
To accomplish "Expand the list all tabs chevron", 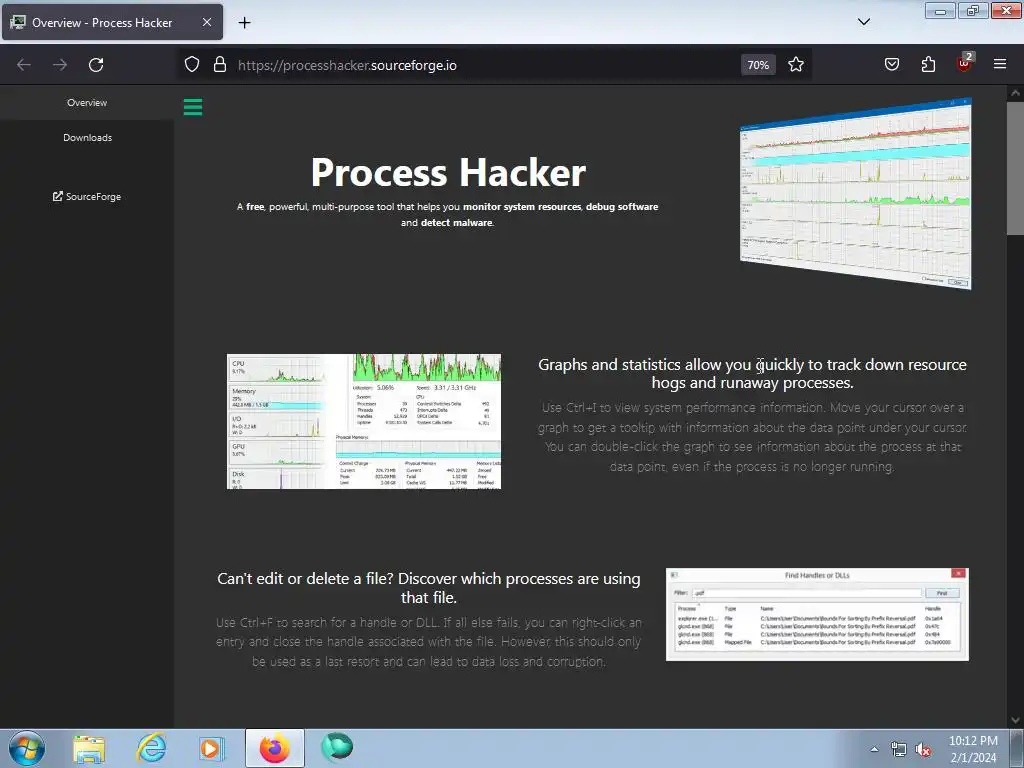I will (x=864, y=22).
